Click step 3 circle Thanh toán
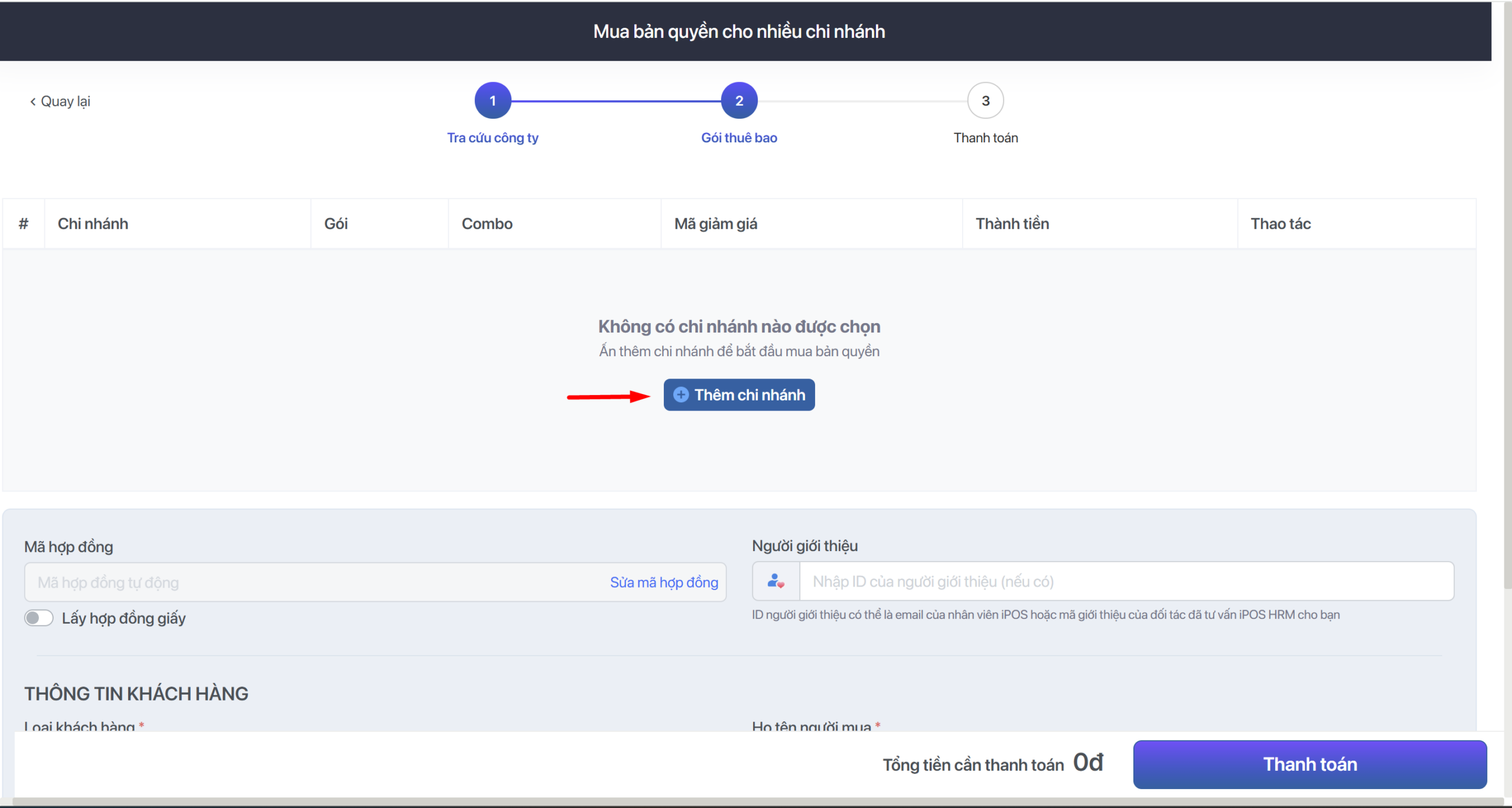 [x=985, y=100]
